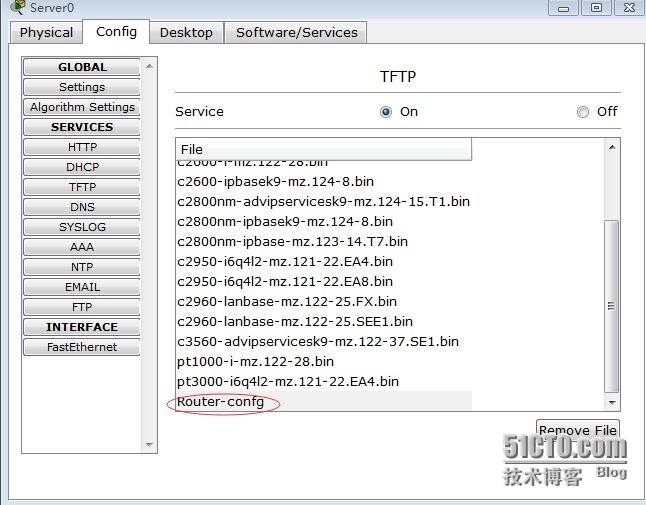
Task: Click the SERVICES section header
Action: point(82,127)
